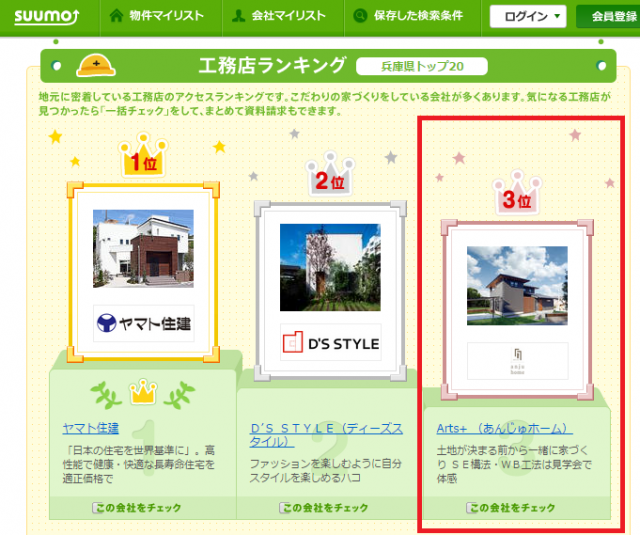Screen dimensions: 640x535
Task: Click the person icon beside 会社マイリスト
Action: tap(238, 16)
